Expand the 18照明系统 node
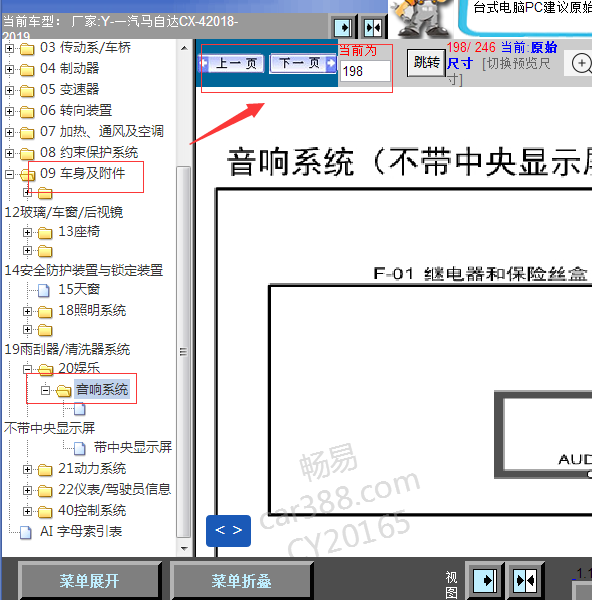This screenshot has height=600, width=592. (27, 311)
